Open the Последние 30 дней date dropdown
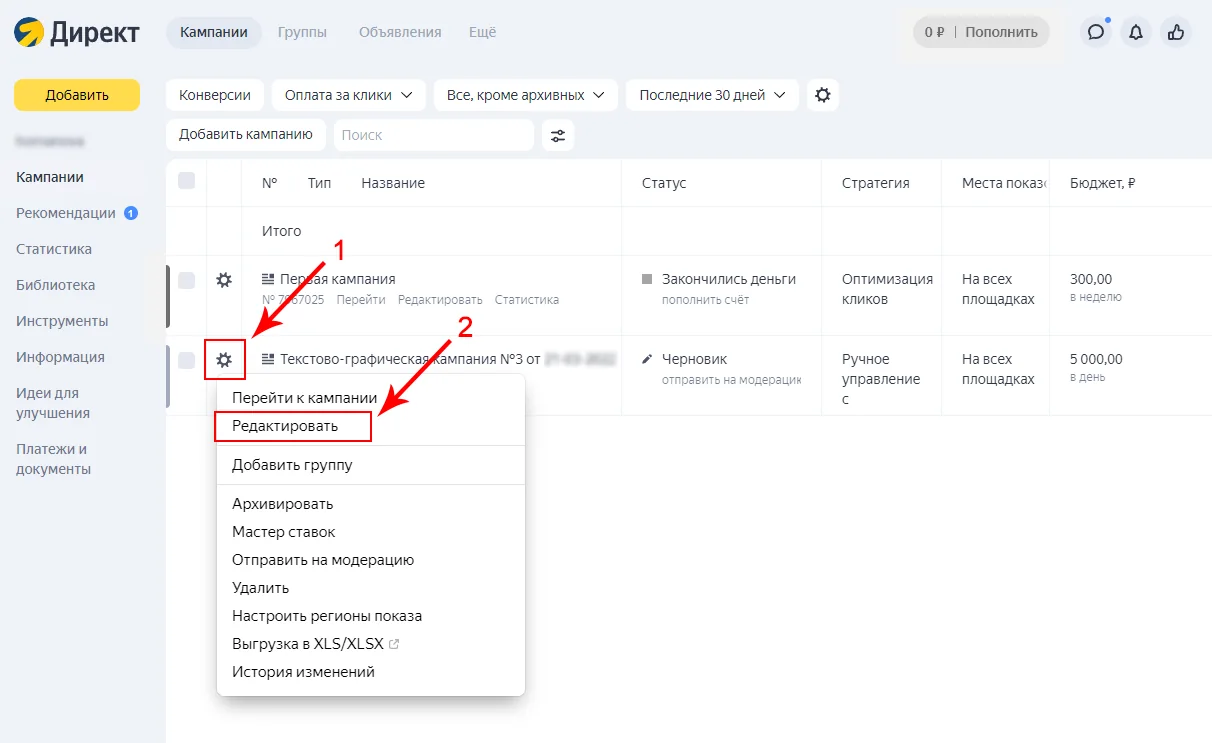The width and height of the screenshot is (1212, 743). coord(712,95)
